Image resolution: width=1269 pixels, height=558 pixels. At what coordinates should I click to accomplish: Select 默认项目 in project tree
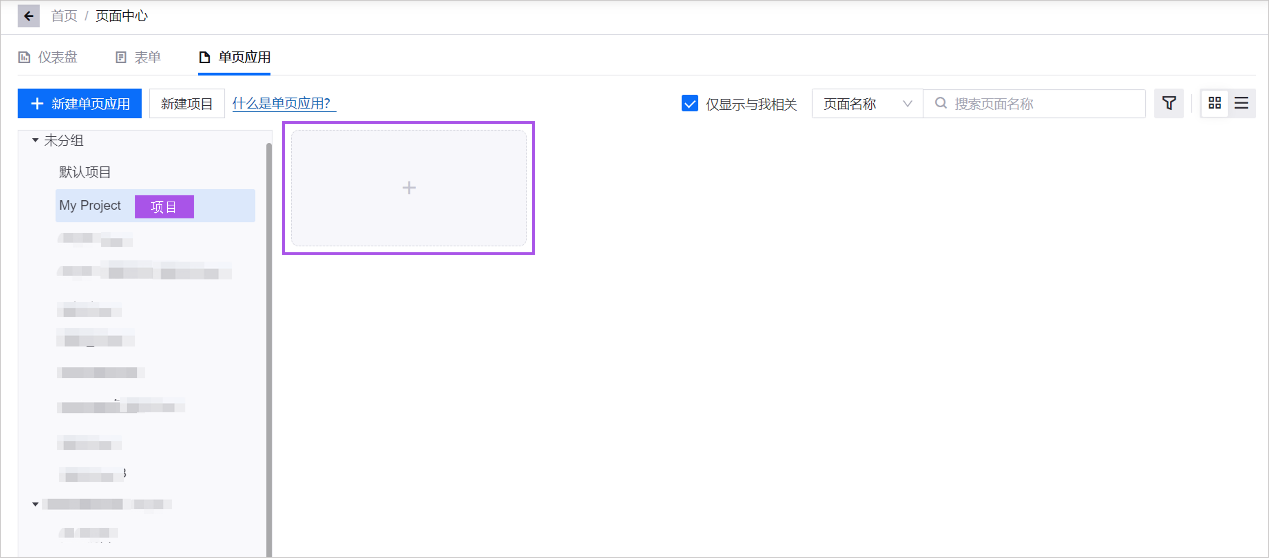(x=85, y=172)
